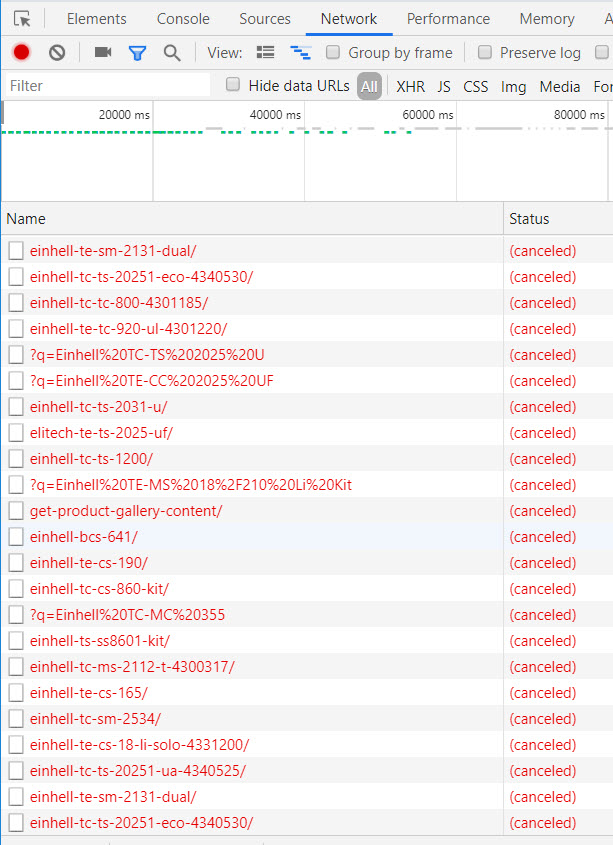
Task: Click canceled status of get-product-gallery-content/ row
Action: (543, 511)
